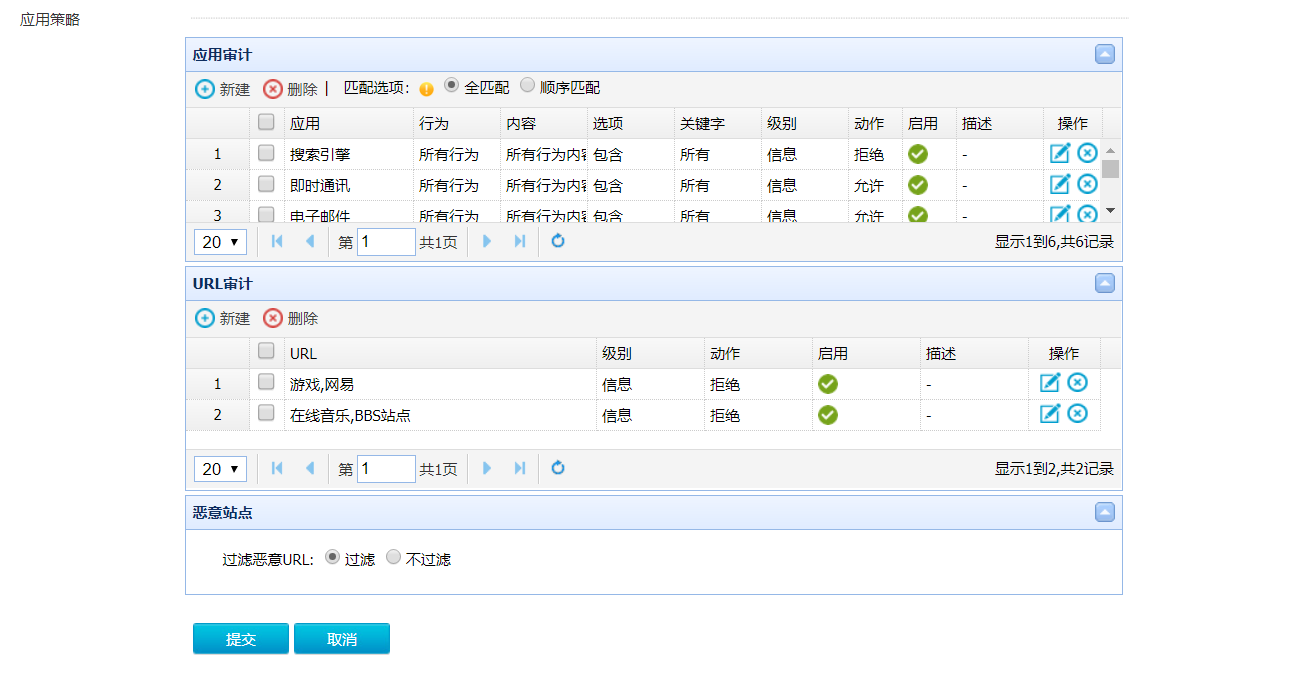1297x674 pixels.
Task: Remove the 在线音乐,BBS站点 URL entry
Action: (x=1077, y=414)
